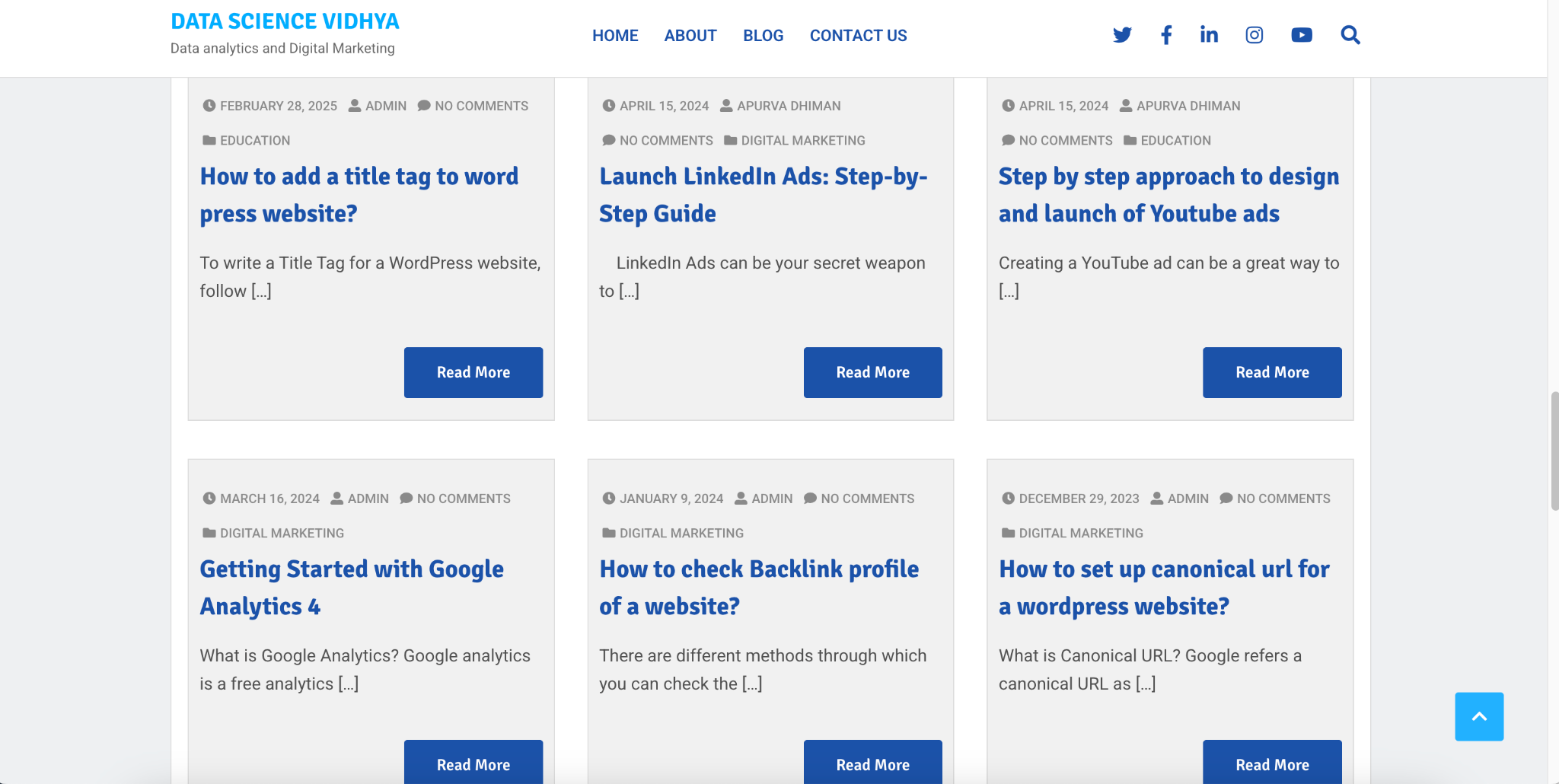Select CONTACT US from the navigation
This screenshot has width=1559, height=784.
(858, 35)
